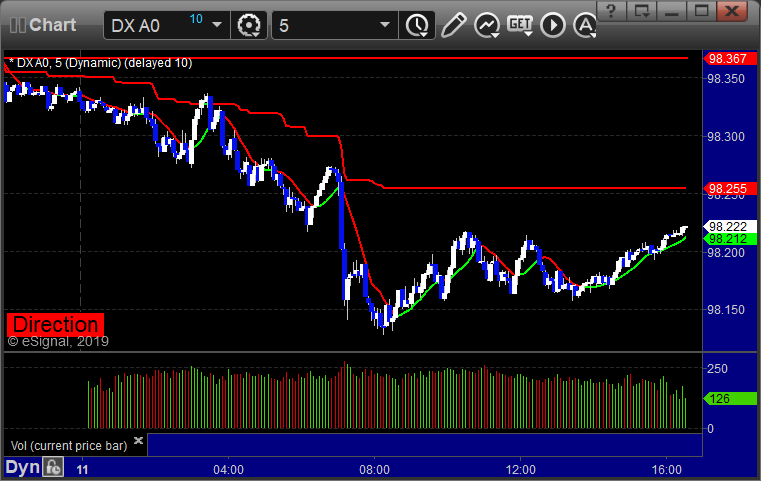Image resolution: width=761 pixels, height=481 pixels.
Task: Click the 98.300 price axis label
Action: [x=726, y=137]
